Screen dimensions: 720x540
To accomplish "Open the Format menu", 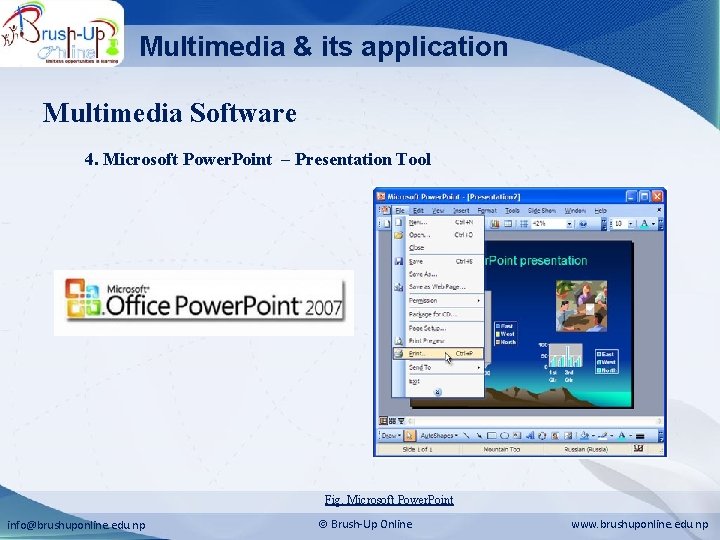I will click(487, 210).
